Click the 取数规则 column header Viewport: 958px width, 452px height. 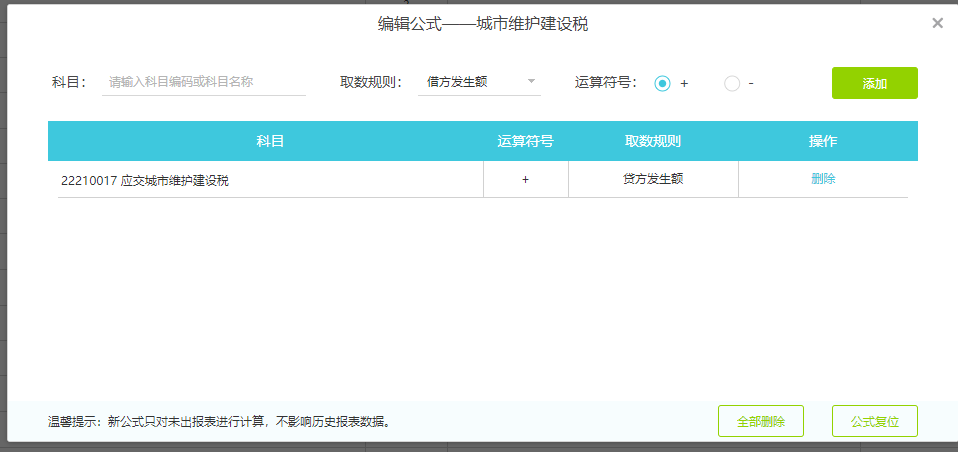(653, 141)
